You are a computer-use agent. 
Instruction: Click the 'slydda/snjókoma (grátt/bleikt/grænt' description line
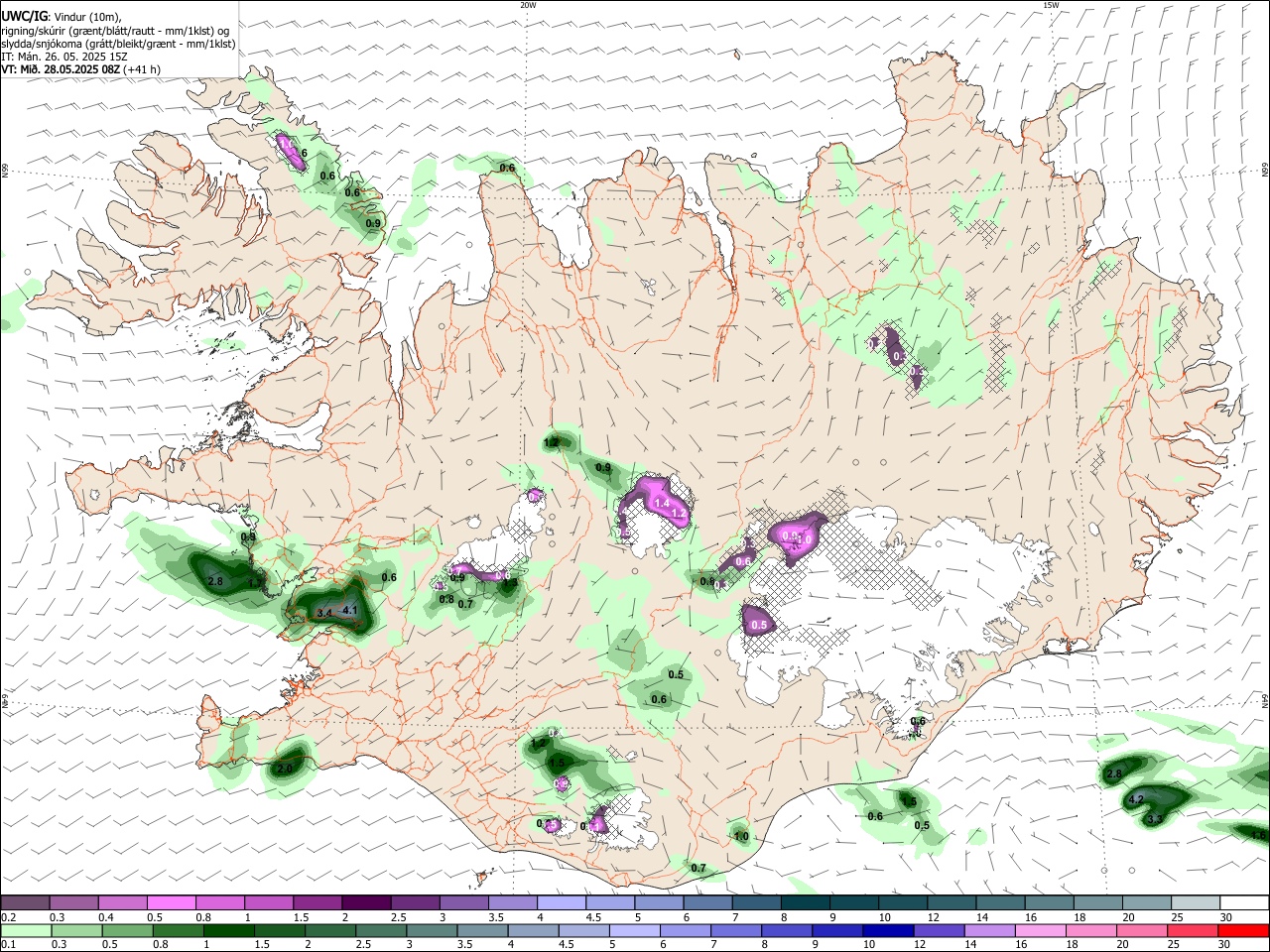pyautogui.click(x=118, y=44)
